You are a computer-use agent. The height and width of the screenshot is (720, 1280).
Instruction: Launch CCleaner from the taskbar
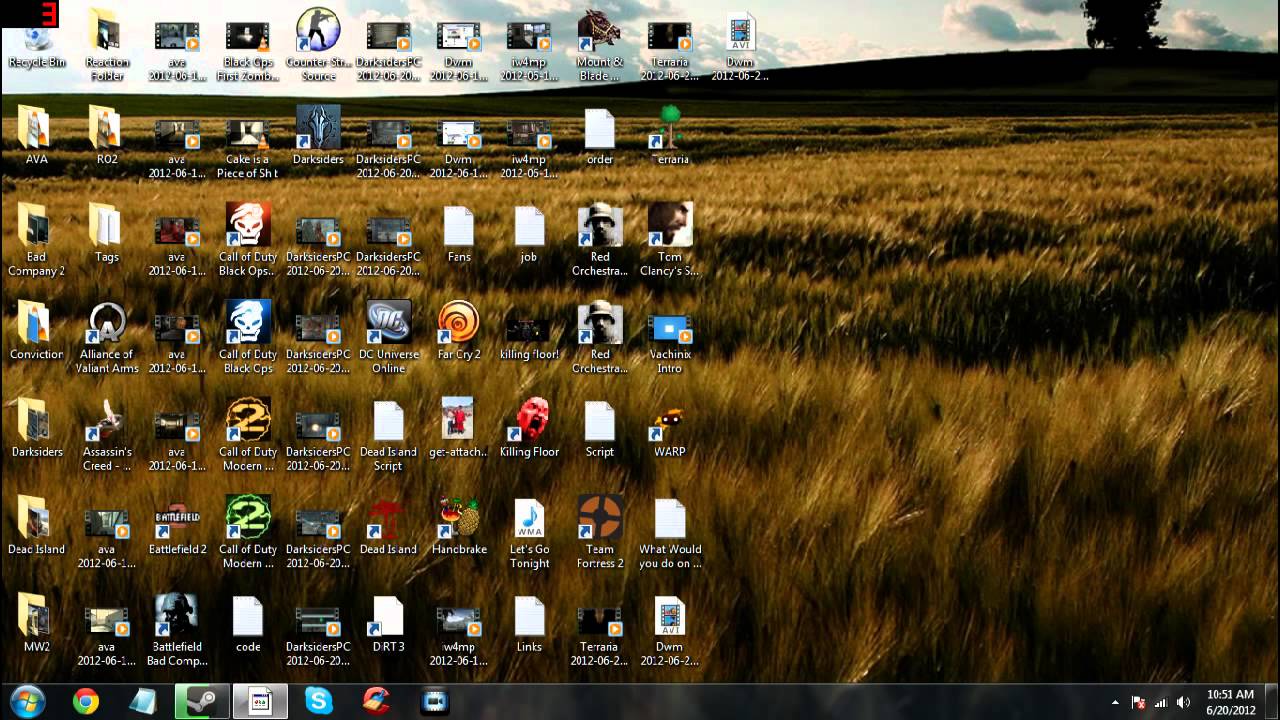tap(377, 702)
